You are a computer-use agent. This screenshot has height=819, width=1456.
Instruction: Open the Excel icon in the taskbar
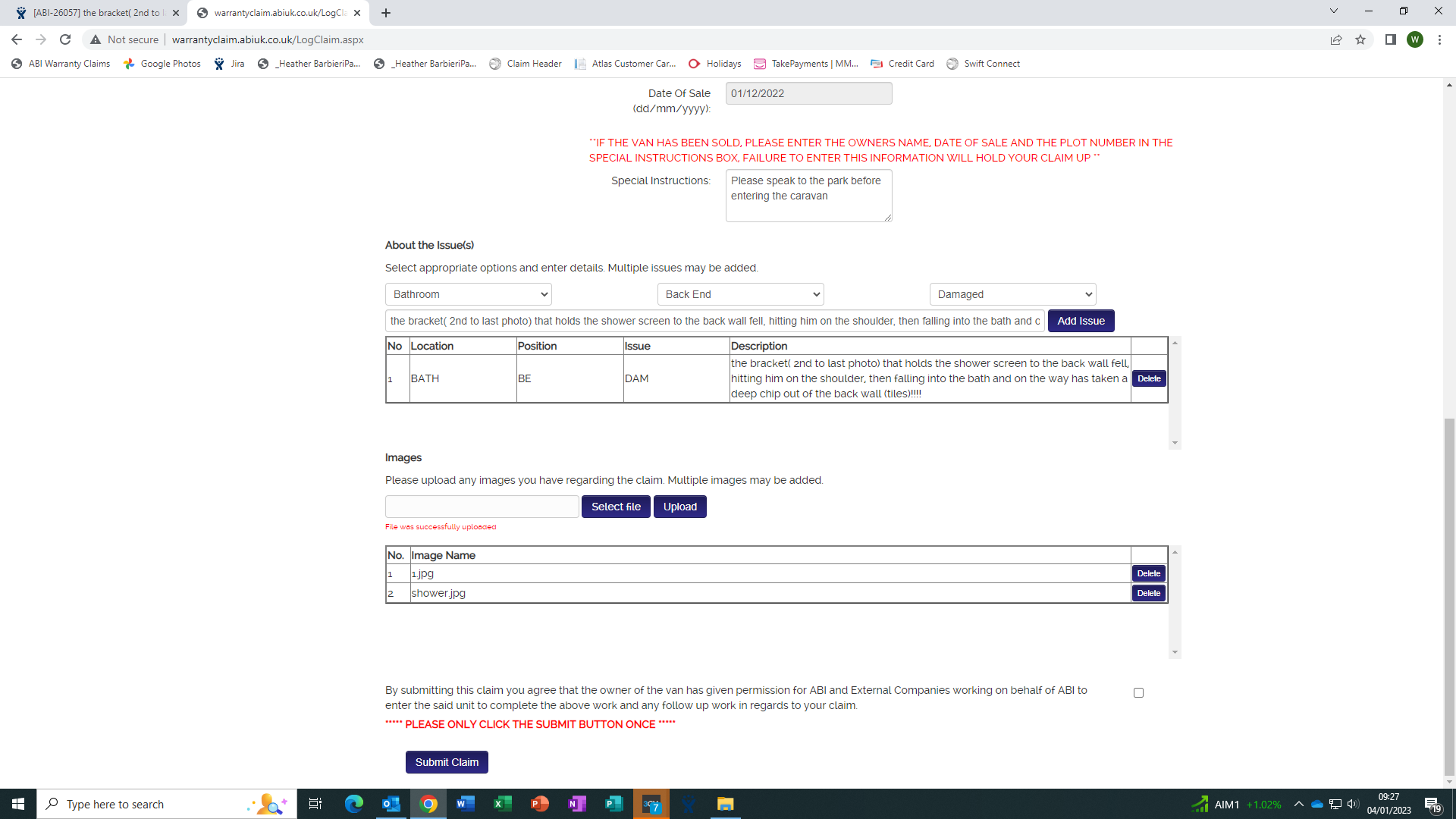click(502, 804)
